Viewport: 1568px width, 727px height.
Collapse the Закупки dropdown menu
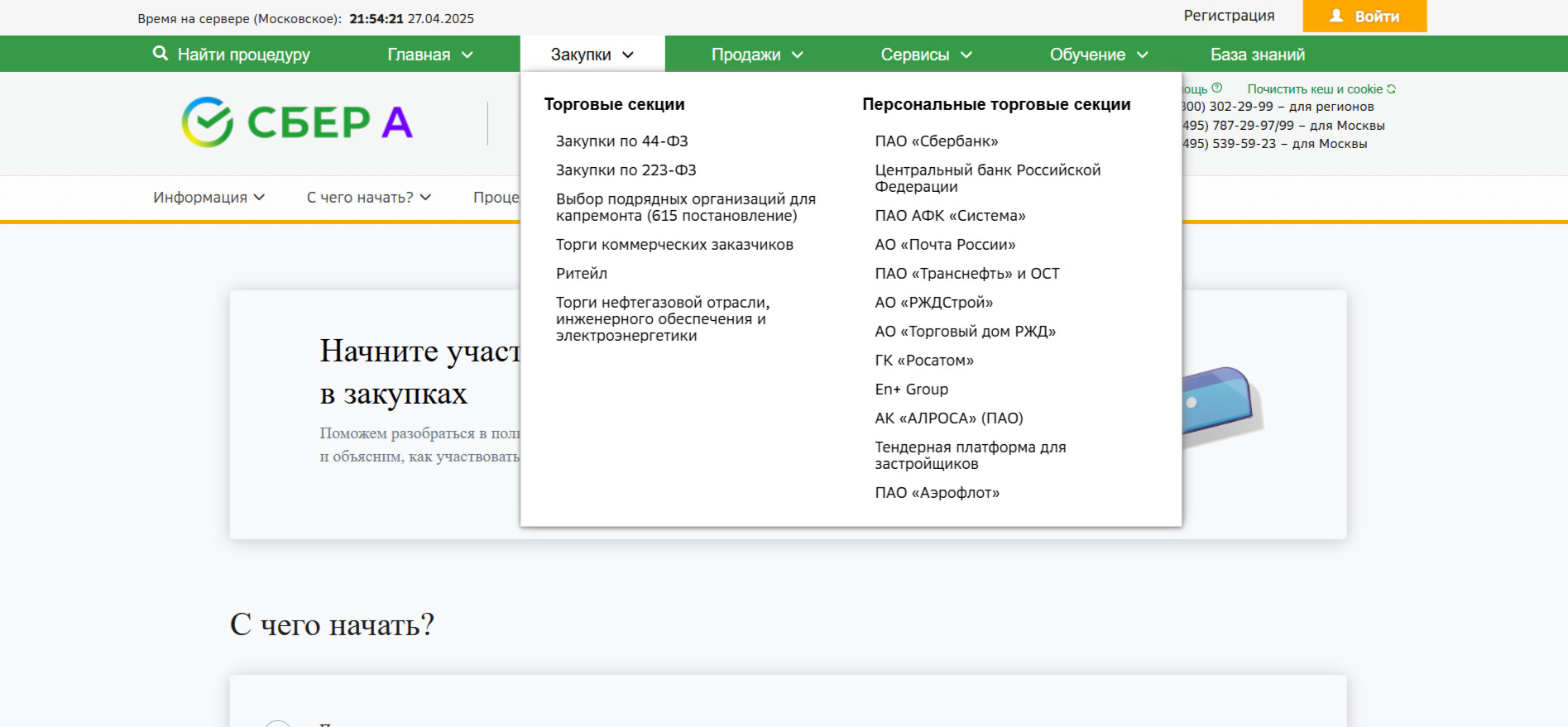pyautogui.click(x=592, y=55)
